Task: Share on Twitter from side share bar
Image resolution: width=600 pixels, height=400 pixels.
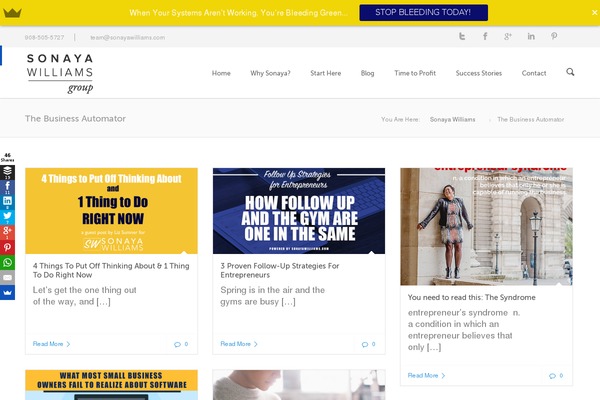Action: (7, 217)
